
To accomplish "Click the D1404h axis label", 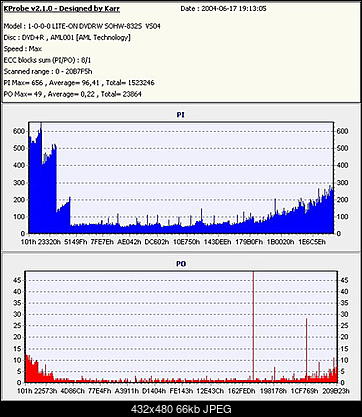I will 154,391.
